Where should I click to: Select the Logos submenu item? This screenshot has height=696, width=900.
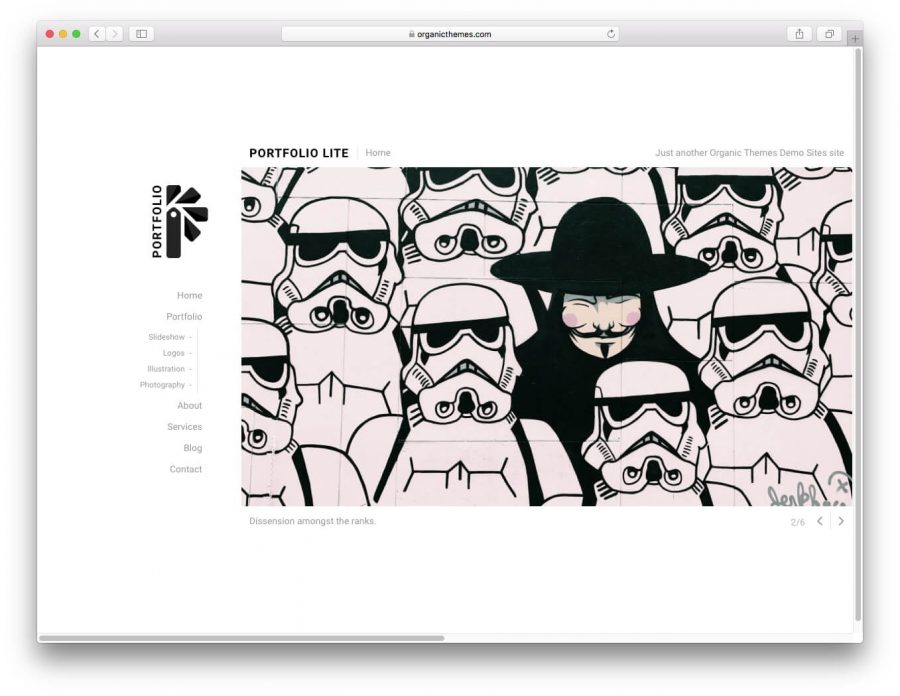pos(173,353)
